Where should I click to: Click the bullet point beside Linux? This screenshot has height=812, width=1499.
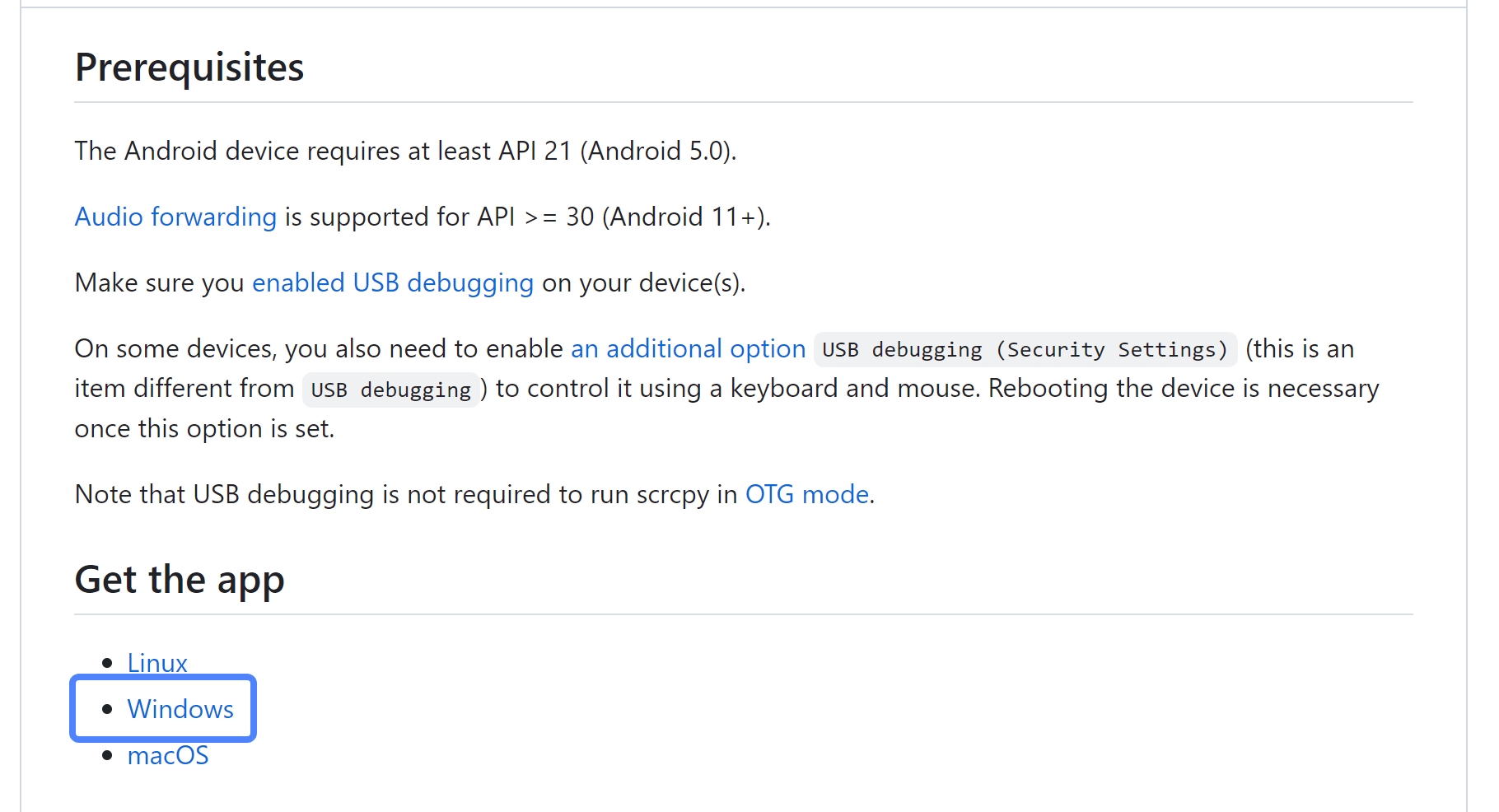107,663
